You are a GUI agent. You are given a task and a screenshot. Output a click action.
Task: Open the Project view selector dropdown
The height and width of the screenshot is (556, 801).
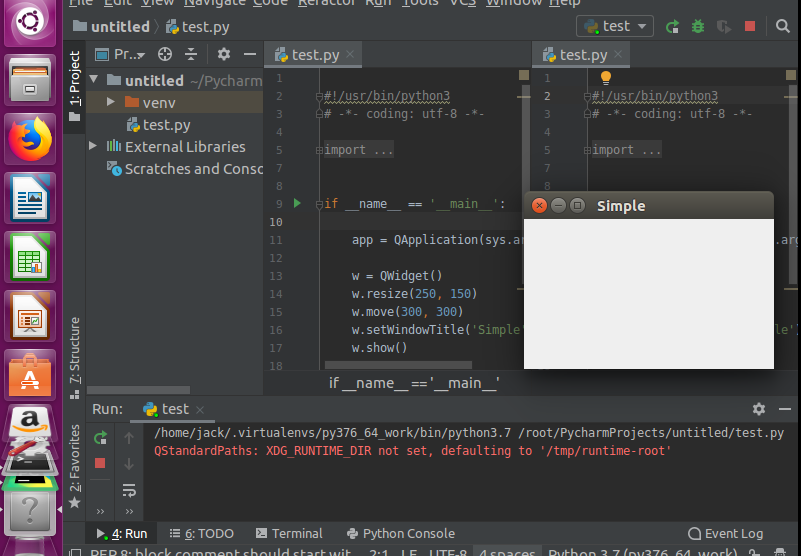[121, 54]
